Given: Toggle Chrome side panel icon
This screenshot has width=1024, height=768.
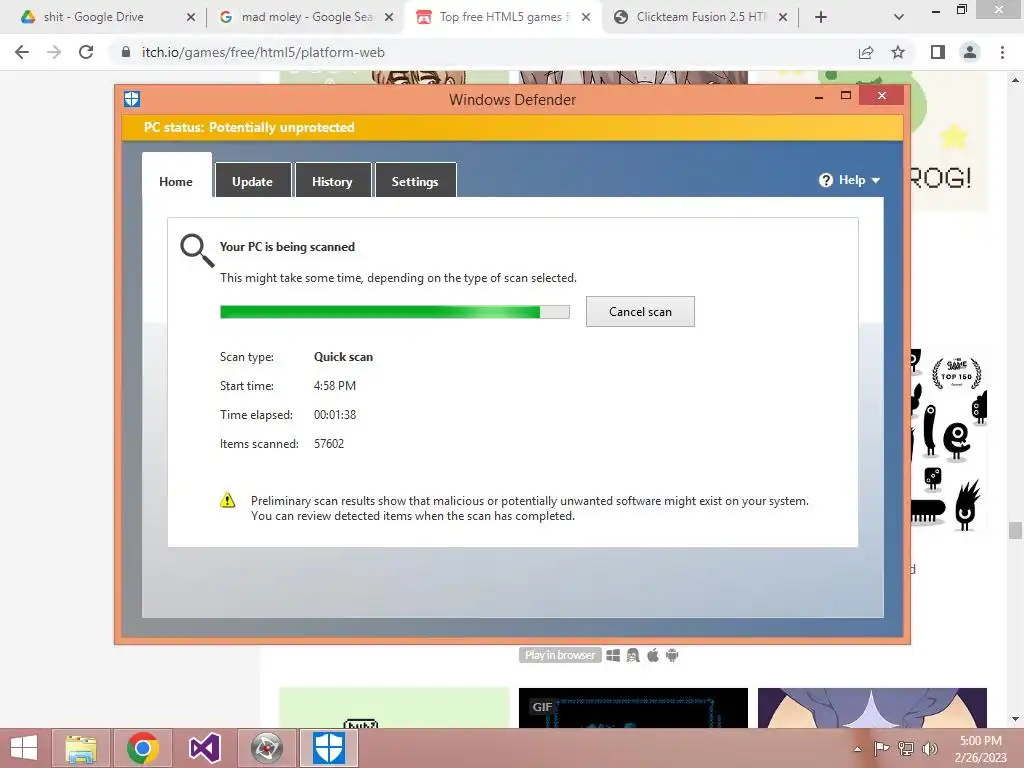Looking at the screenshot, I should point(938,52).
